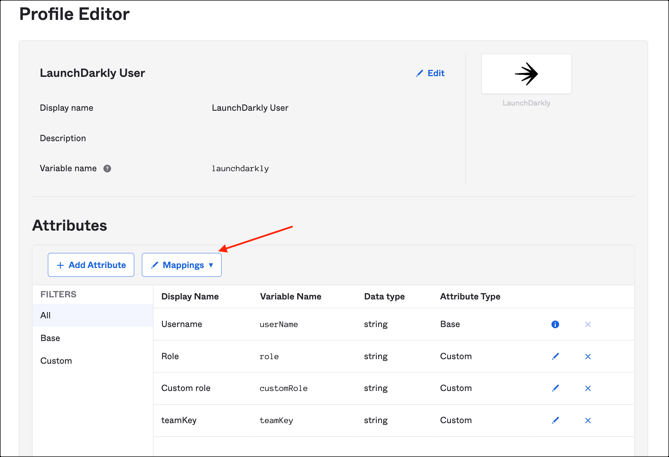
Task: Delete the Role attribute
Action: click(588, 356)
